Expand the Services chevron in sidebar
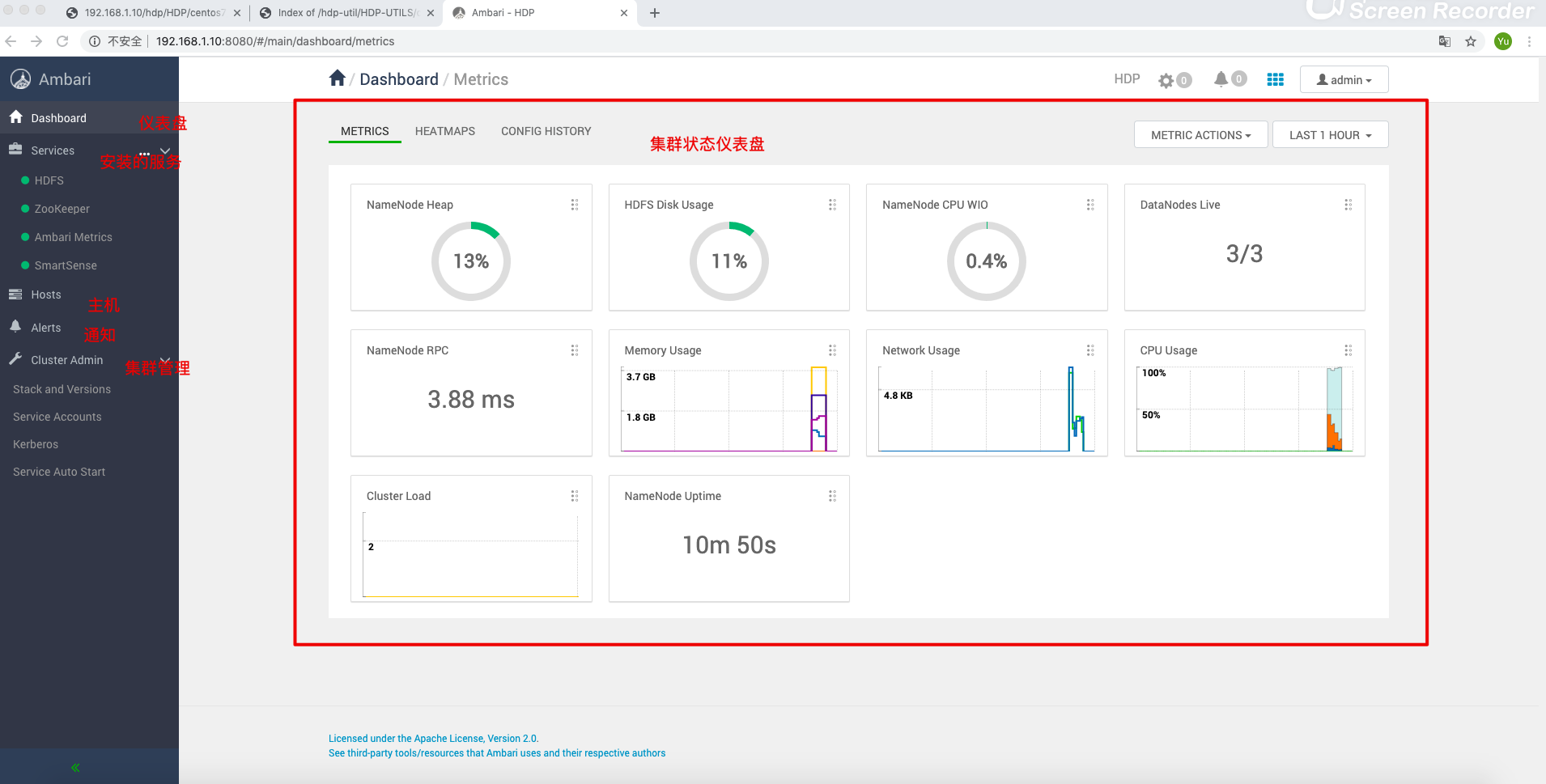The width and height of the screenshot is (1546, 784). point(165,150)
